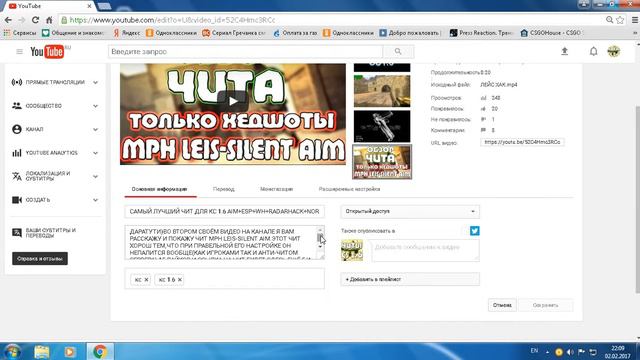This screenshot has width=640, height=360.
Task: Click the Cancel button
Action: (502, 305)
